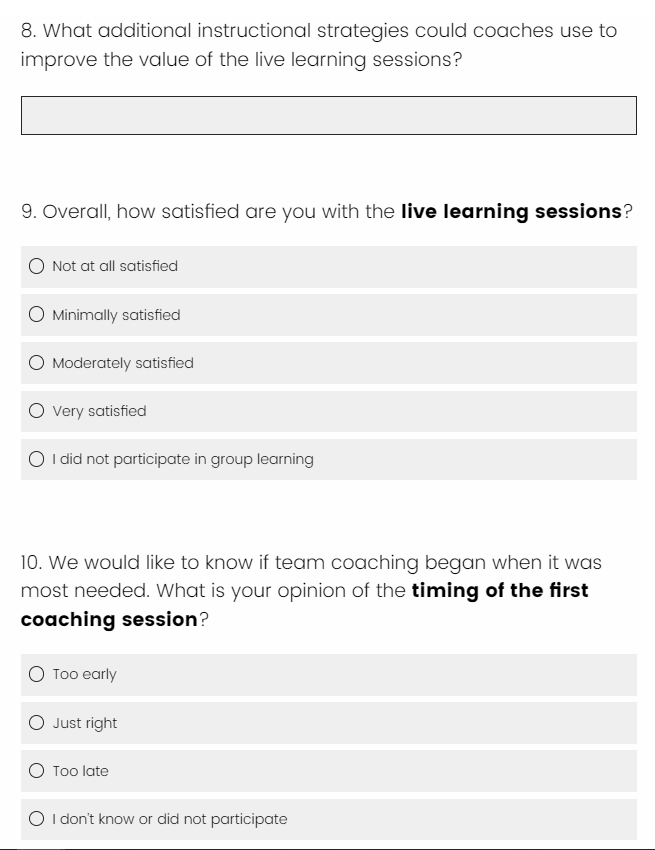The width and height of the screenshot is (655, 850).
Task: Pick the 'Moderately satisfied' radio button
Action: click(37, 363)
